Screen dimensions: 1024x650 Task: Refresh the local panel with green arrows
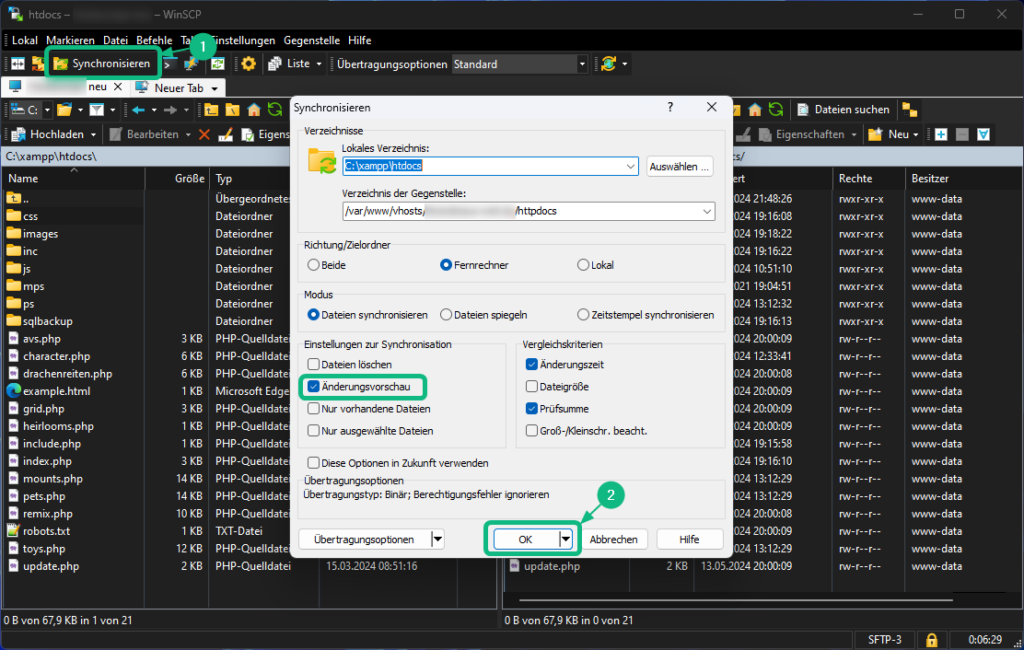pos(275,110)
